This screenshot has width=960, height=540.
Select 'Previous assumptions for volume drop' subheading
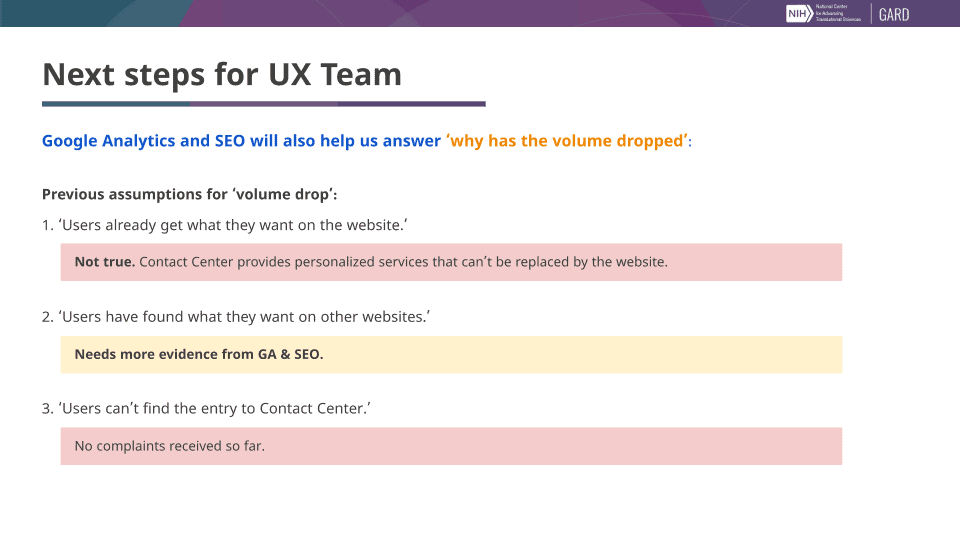tap(190, 195)
